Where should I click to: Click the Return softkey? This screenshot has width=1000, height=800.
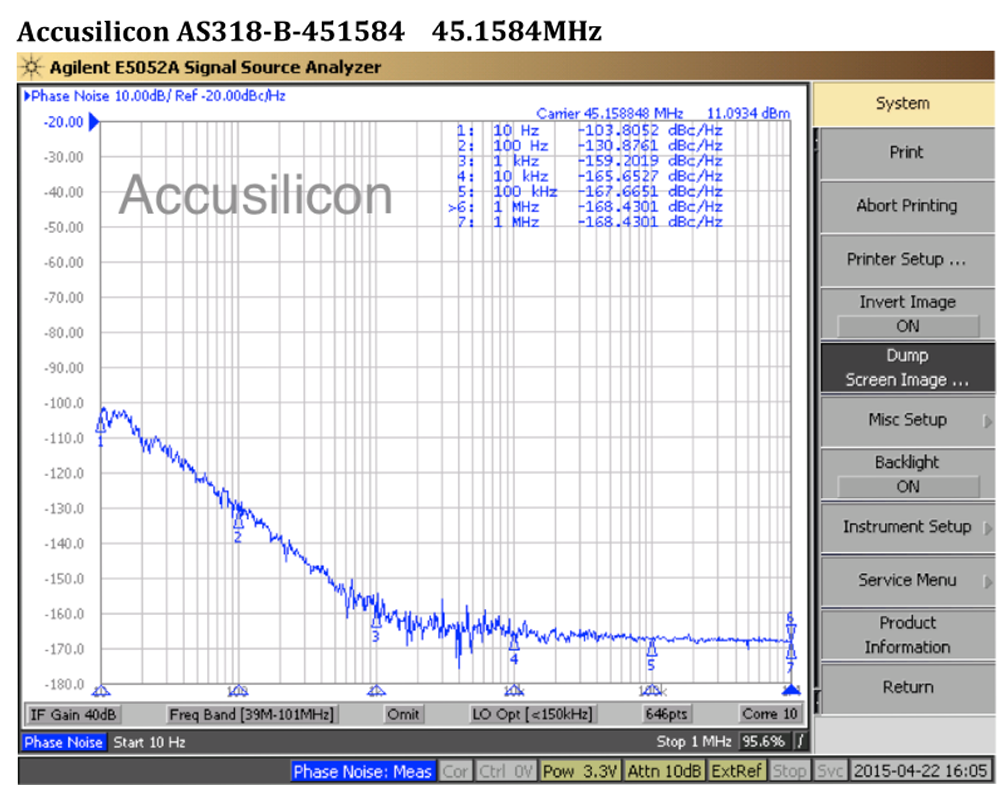click(x=906, y=688)
